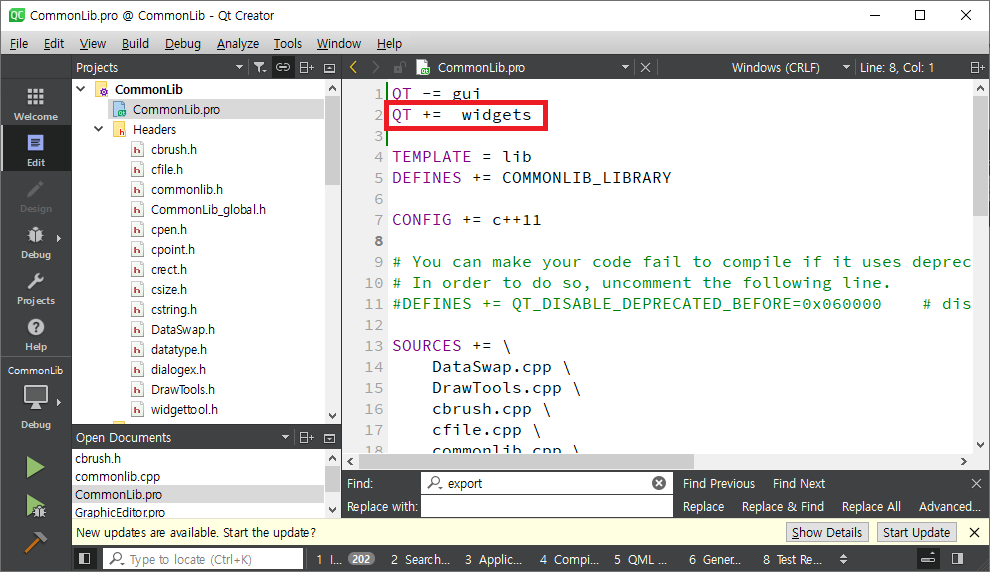990x572 pixels.
Task: Split the Projects side panel
Action: (x=307, y=68)
